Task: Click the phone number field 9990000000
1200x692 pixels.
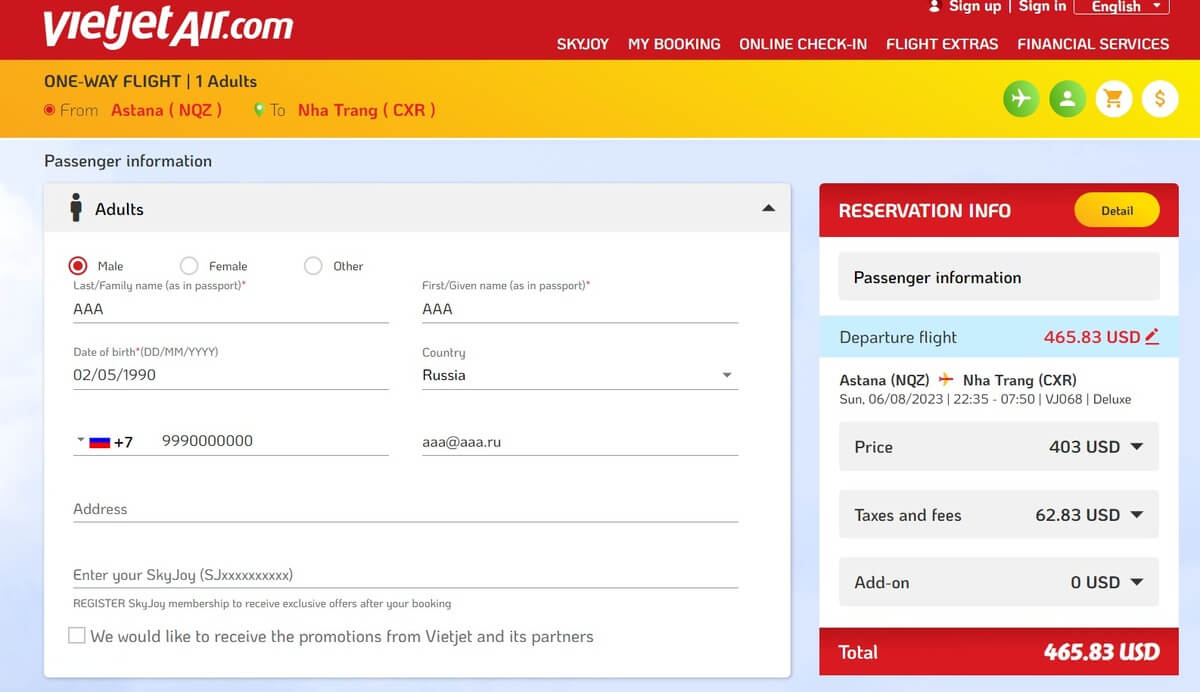Action: click(275, 441)
